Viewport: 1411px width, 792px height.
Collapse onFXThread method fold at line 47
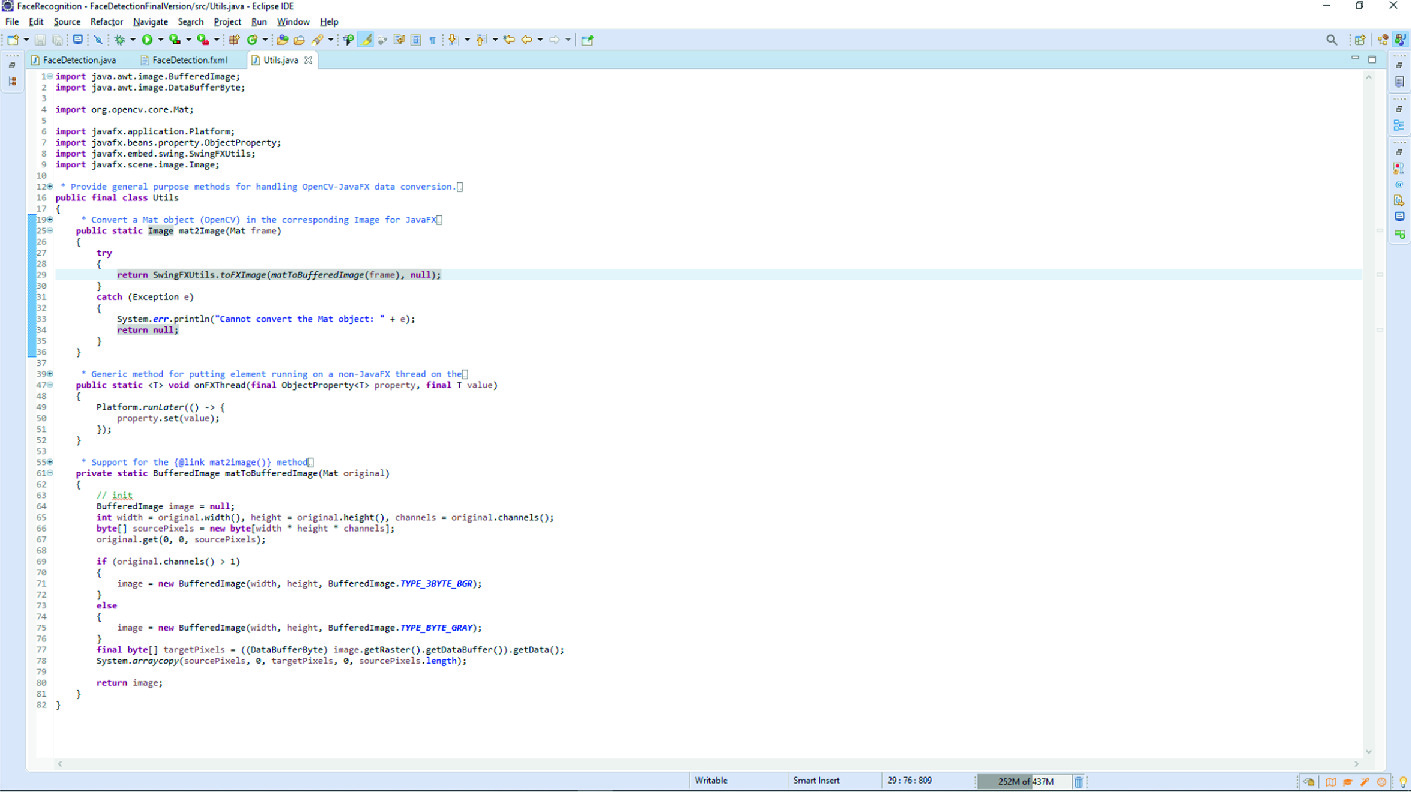click(x=50, y=384)
